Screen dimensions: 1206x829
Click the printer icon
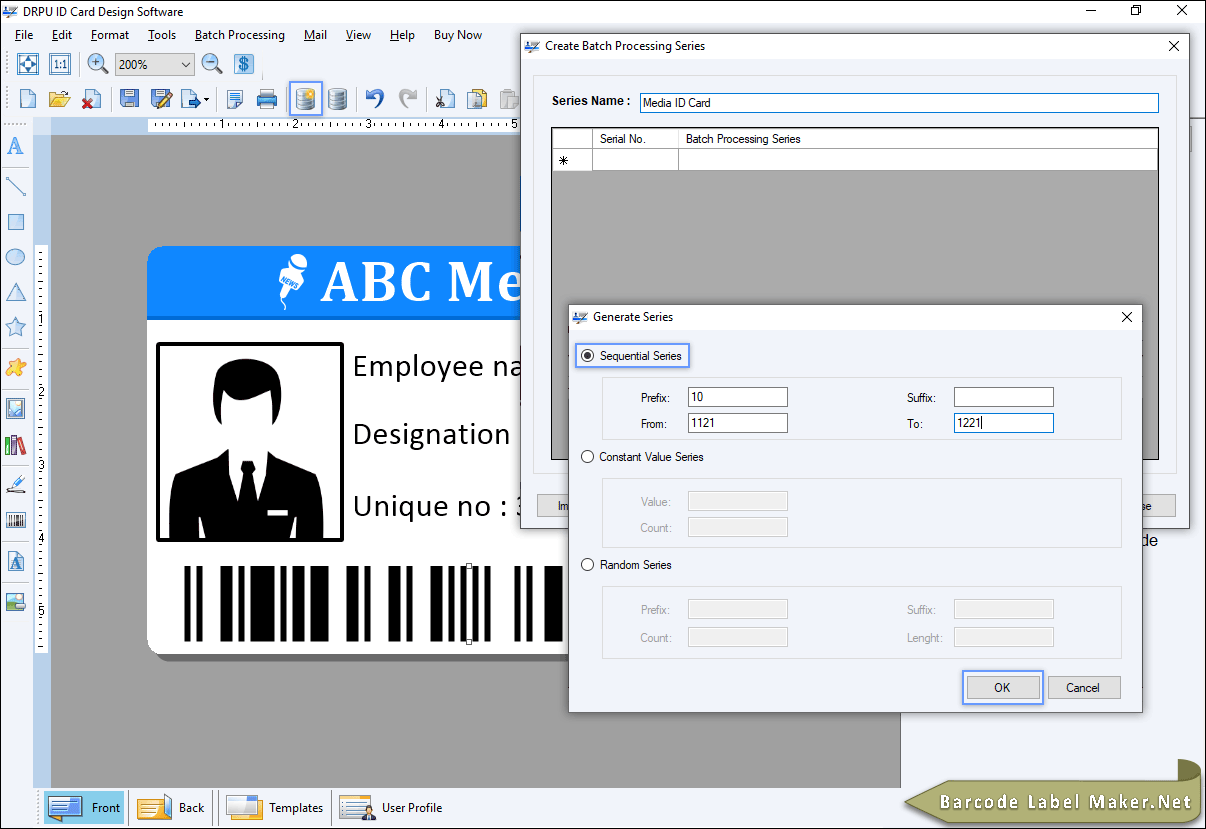tap(267, 99)
